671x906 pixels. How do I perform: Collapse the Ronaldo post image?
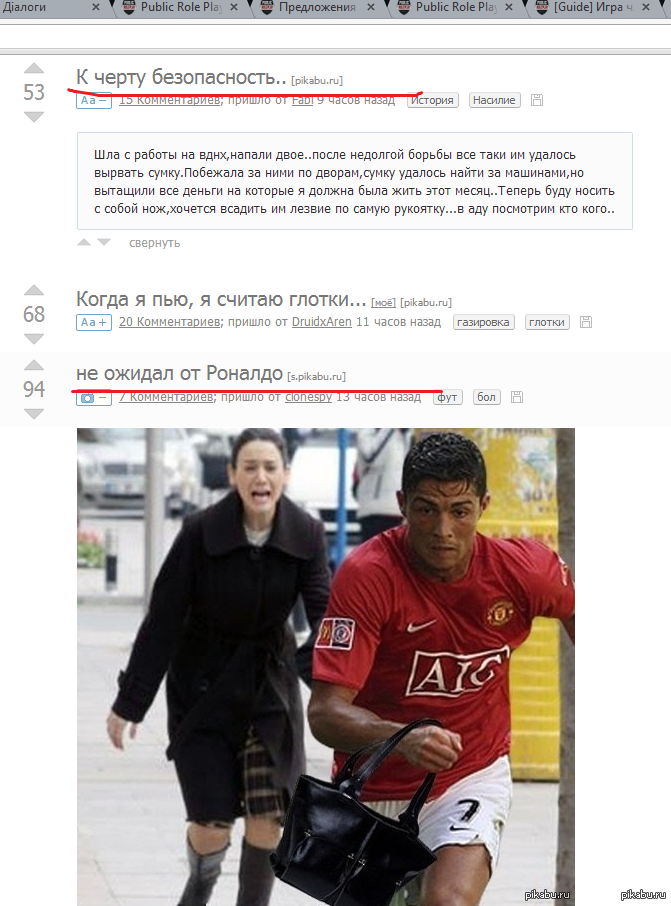94,398
